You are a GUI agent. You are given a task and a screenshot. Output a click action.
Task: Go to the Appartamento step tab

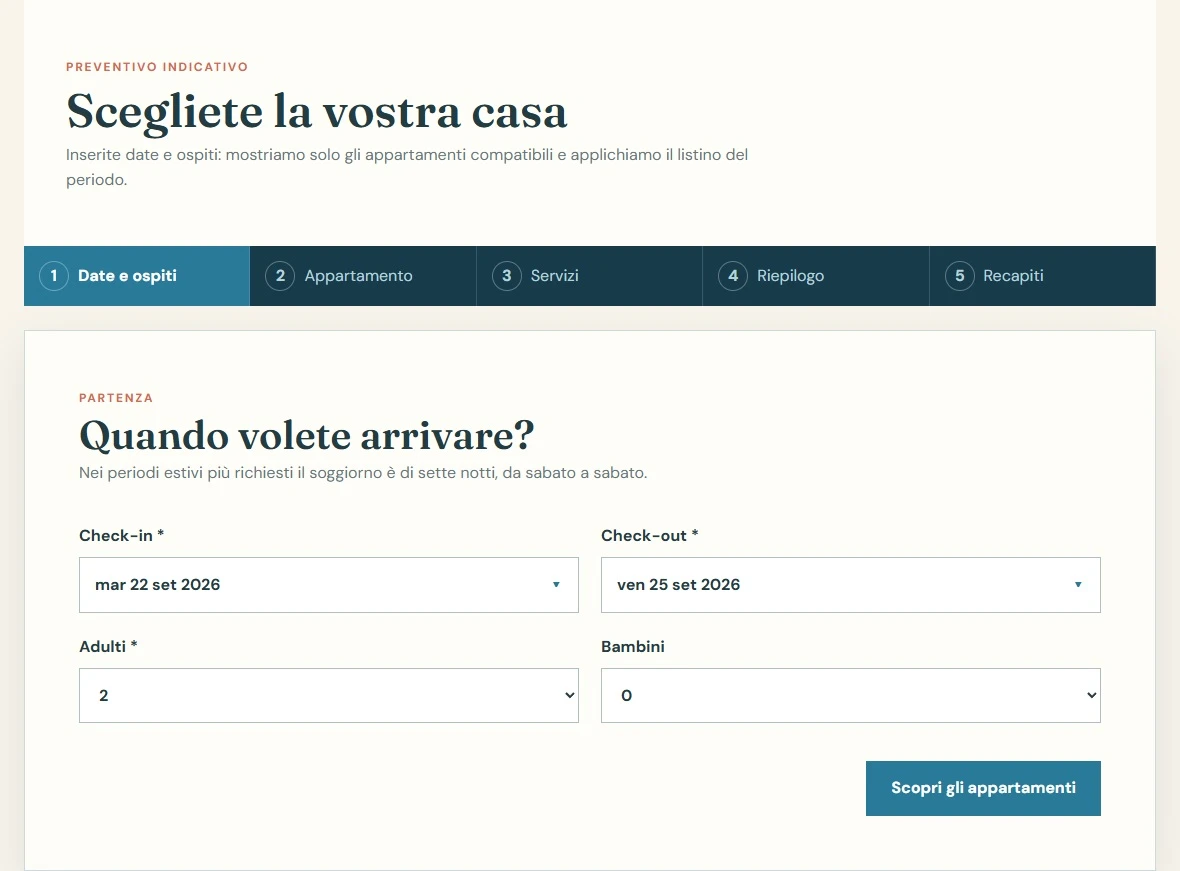click(x=363, y=276)
